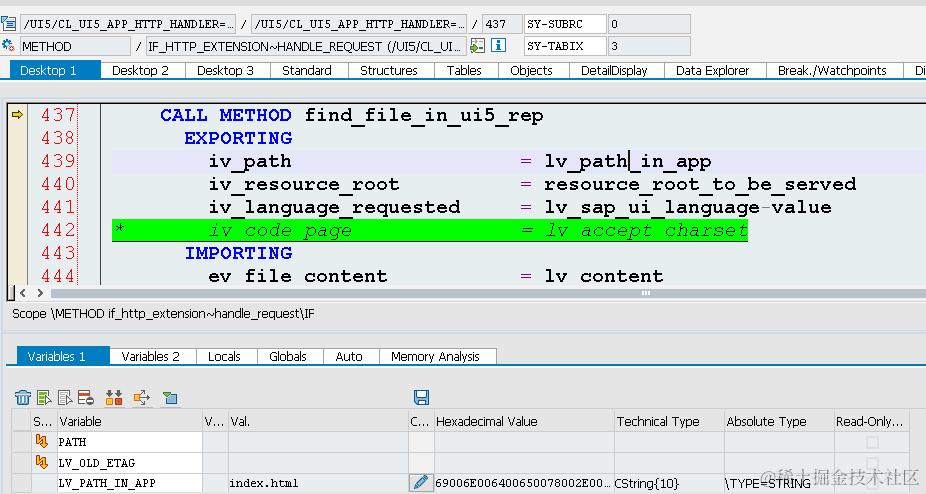Open the Desktop 1 tab
Image resolution: width=926 pixels, height=494 pixels.
(55, 70)
